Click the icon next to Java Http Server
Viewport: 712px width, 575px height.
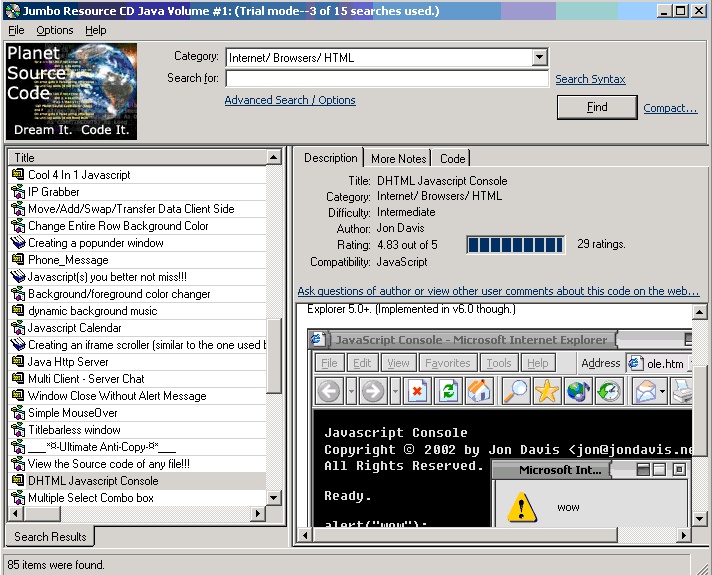coord(18,362)
